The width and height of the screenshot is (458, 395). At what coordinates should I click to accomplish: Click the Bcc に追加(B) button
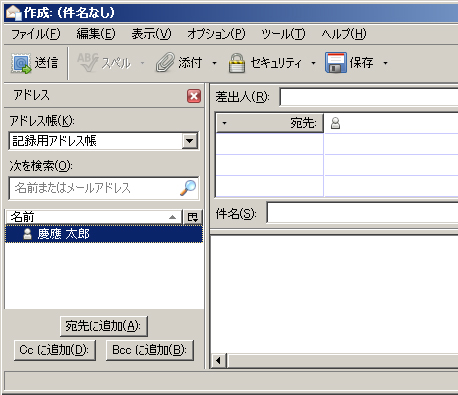[x=150, y=350]
